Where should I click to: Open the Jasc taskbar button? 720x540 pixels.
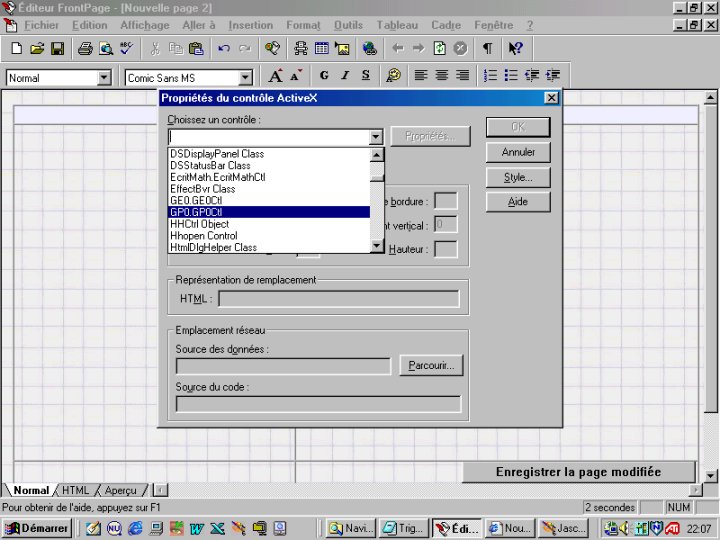click(x=563, y=529)
